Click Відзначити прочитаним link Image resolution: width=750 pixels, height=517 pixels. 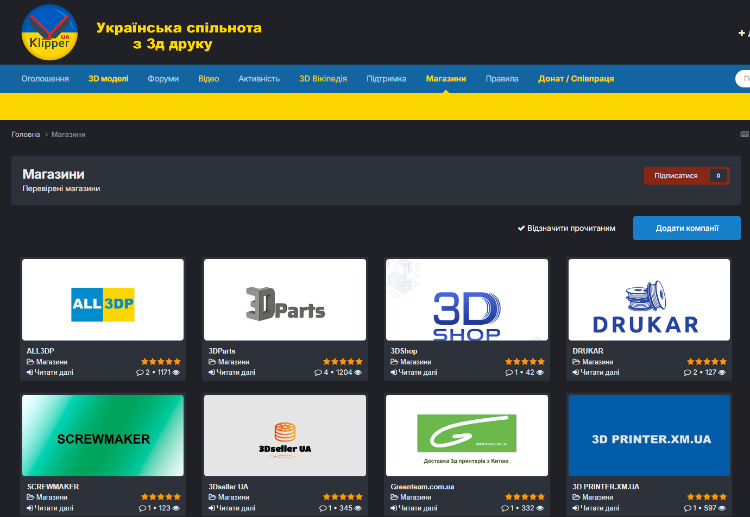point(566,228)
